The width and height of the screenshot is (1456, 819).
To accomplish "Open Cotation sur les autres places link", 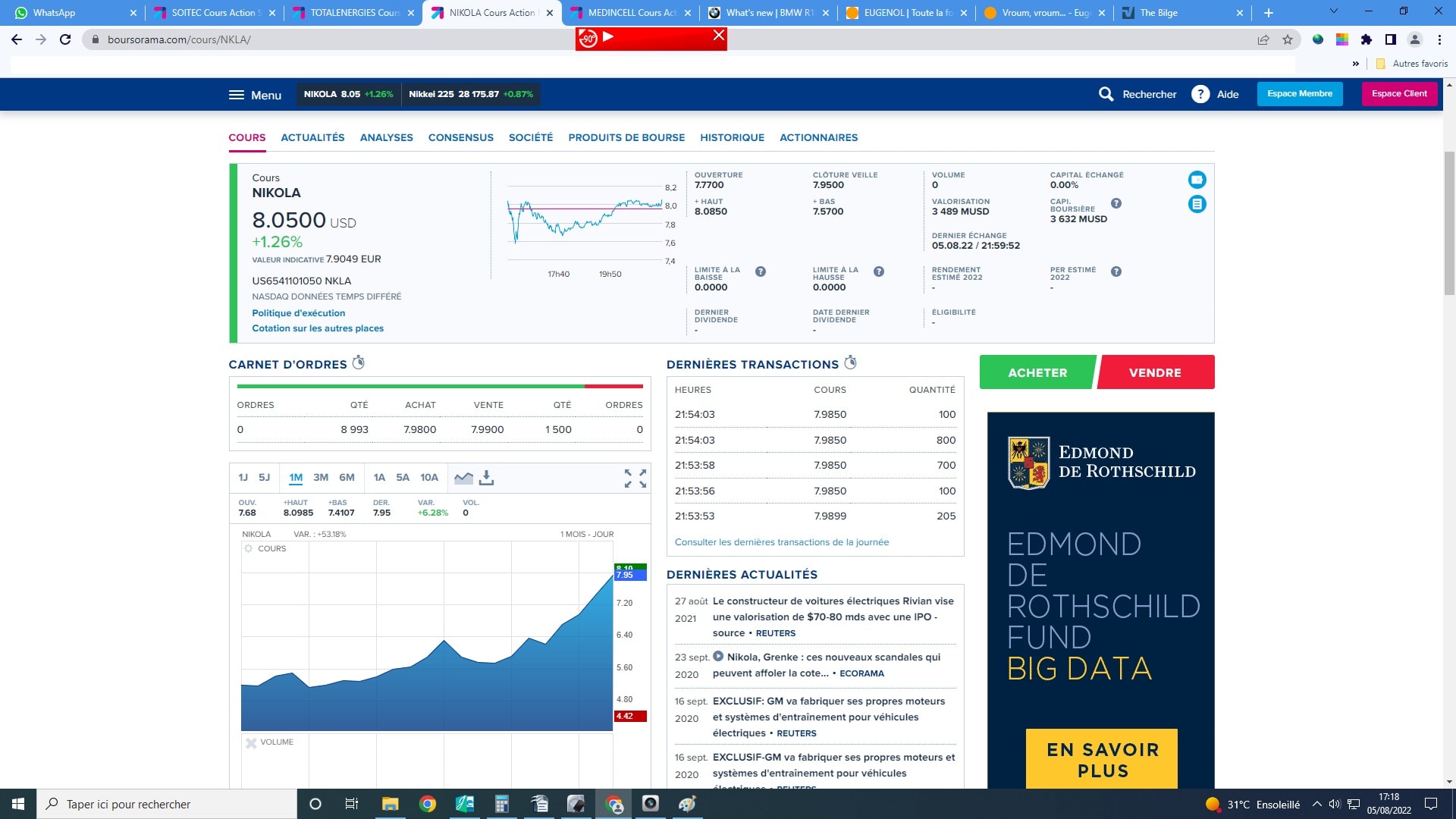I will (x=318, y=328).
